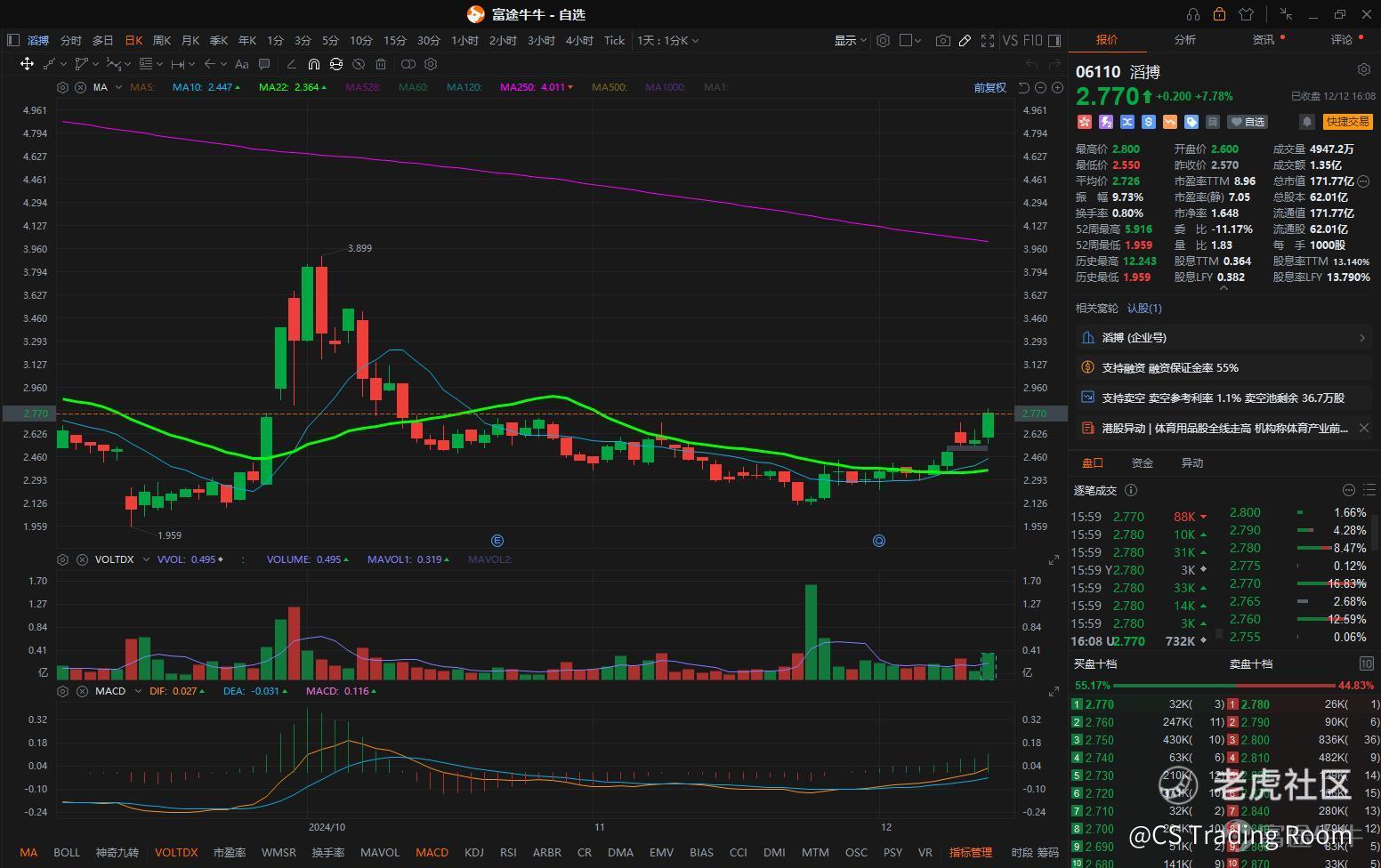Toggle the linked drawing sync icon
Screen dimensions: 1381x868
(x=335, y=64)
